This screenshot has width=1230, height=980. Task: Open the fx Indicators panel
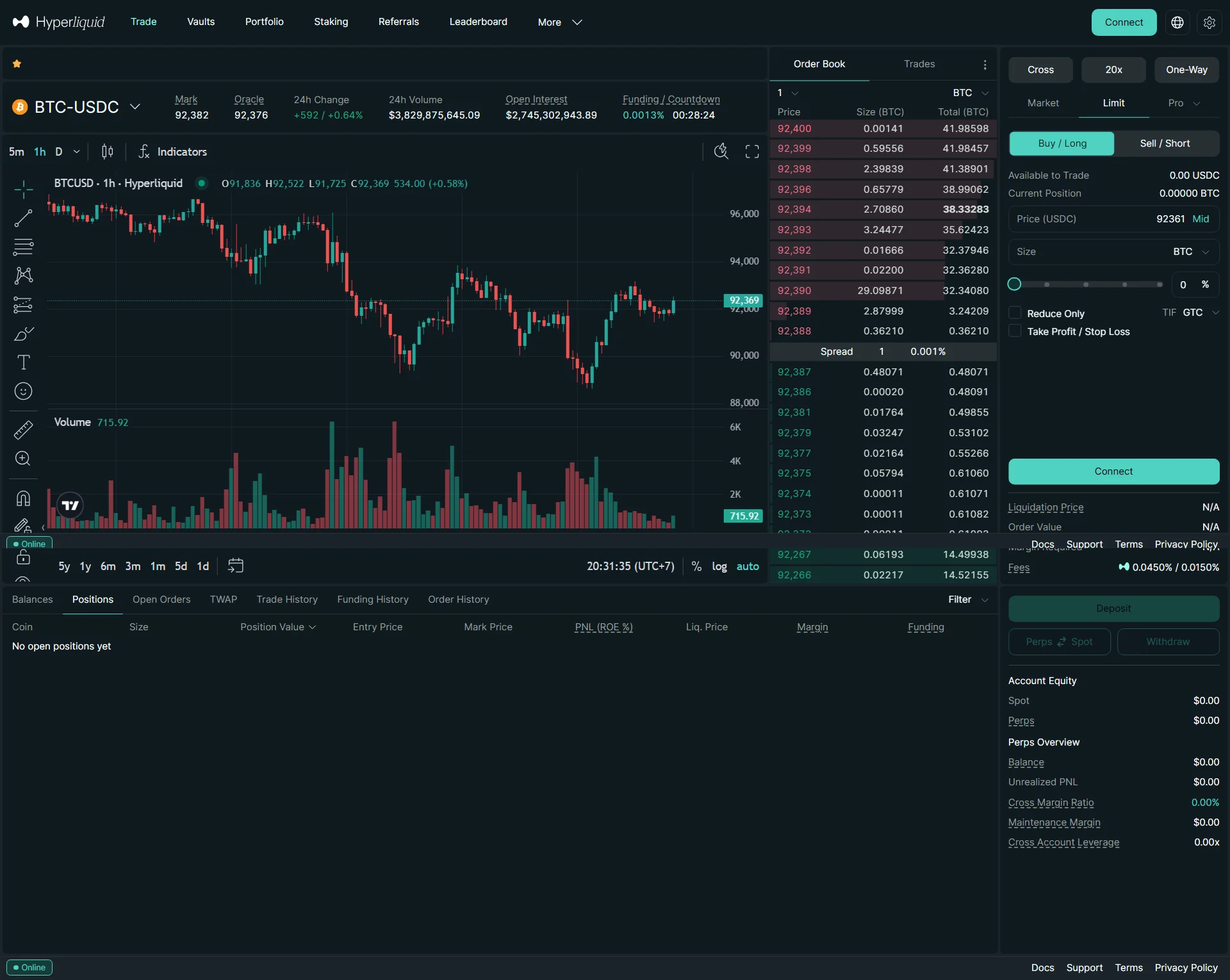173,152
